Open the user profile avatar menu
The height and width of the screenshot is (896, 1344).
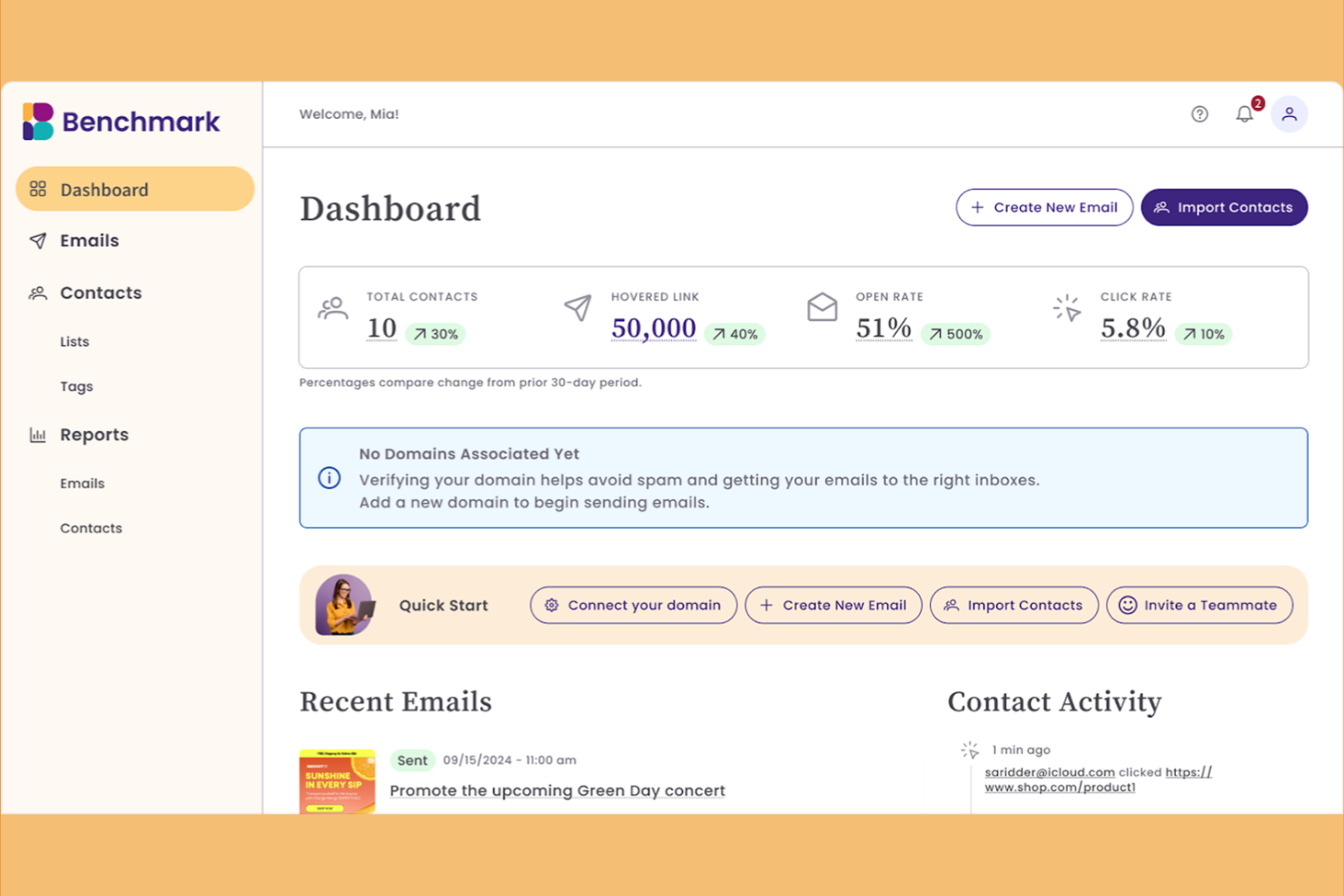(1290, 113)
